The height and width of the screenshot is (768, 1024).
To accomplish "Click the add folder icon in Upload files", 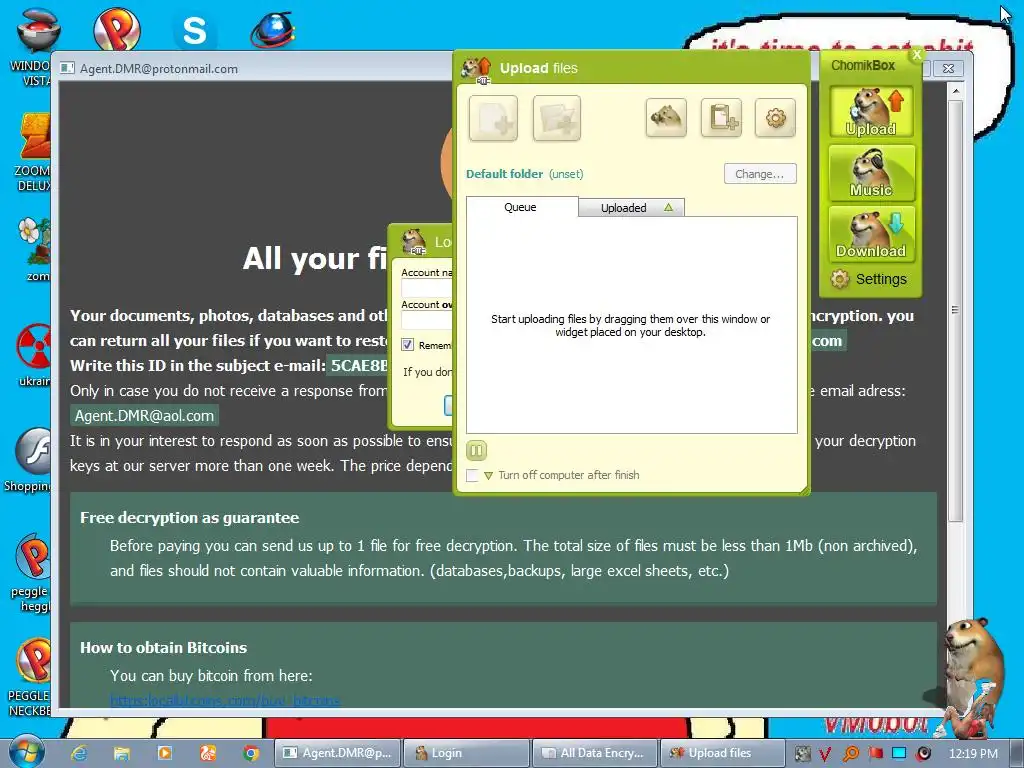I will (556, 118).
